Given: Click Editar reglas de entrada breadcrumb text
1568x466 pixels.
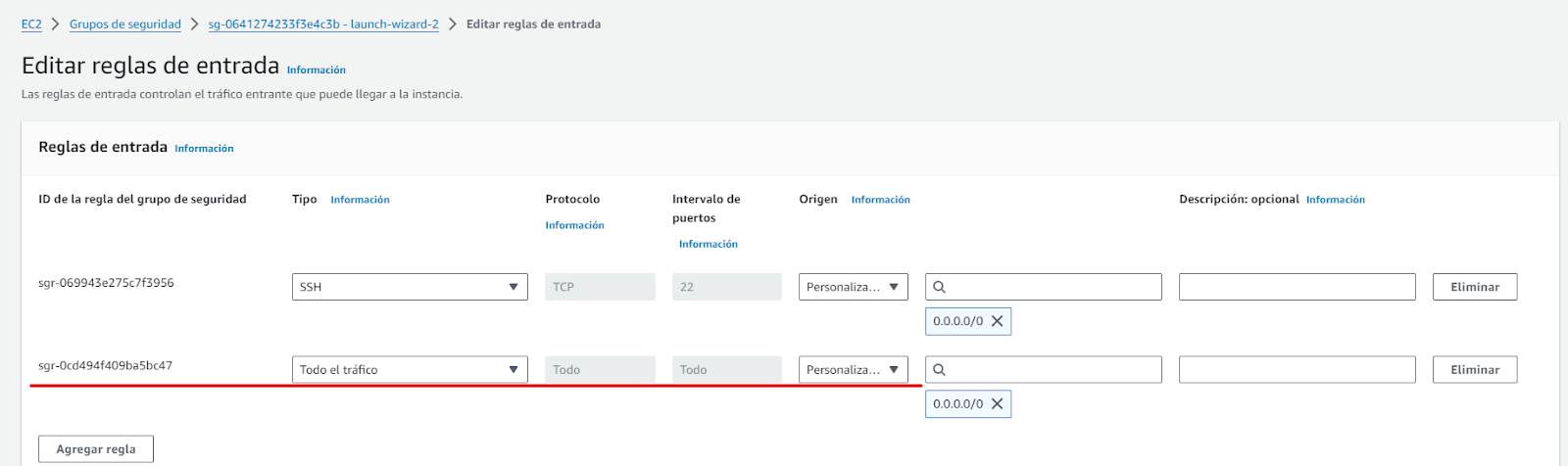Looking at the screenshot, I should pyautogui.click(x=533, y=24).
